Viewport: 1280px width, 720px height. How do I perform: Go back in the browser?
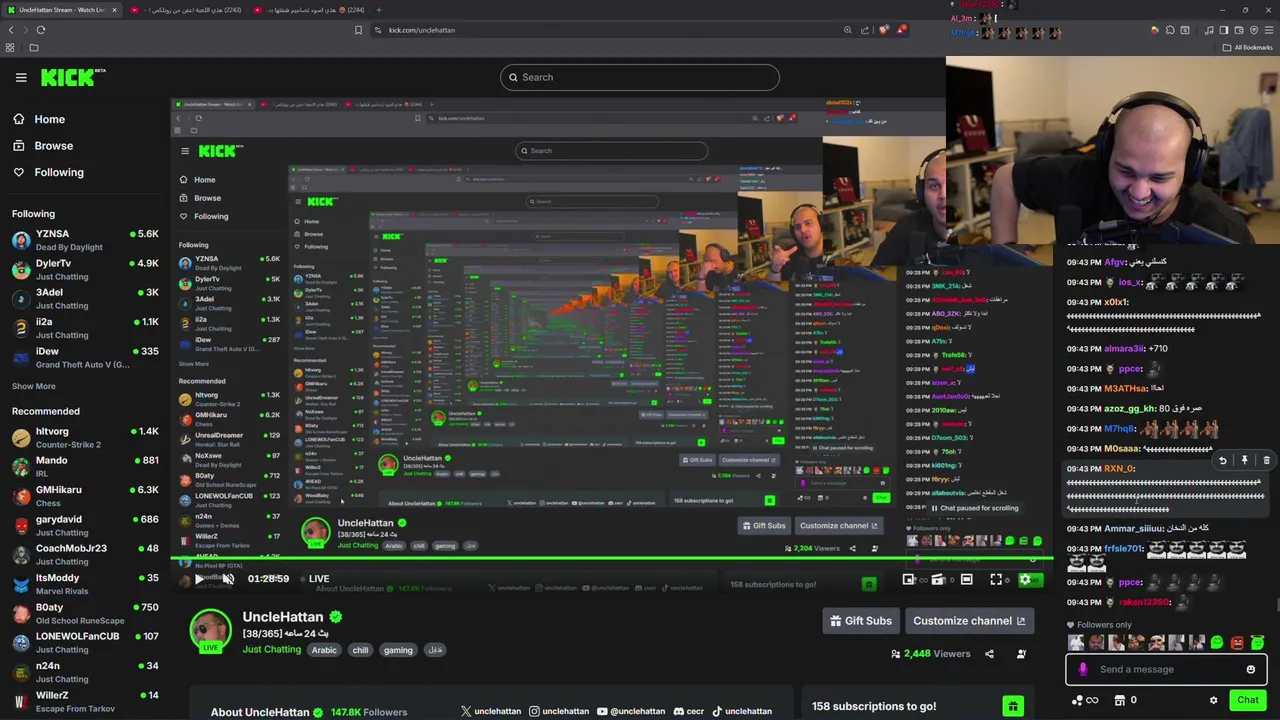(x=11, y=30)
